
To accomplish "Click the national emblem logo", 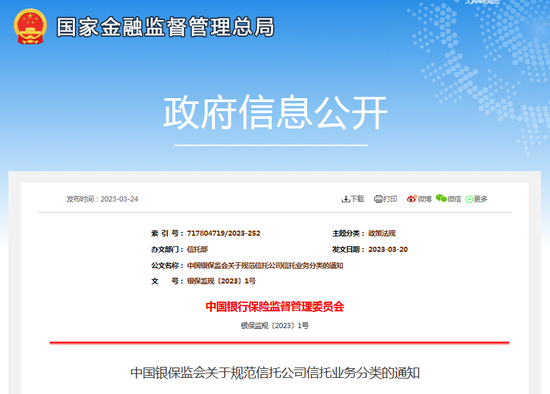I will [30, 27].
